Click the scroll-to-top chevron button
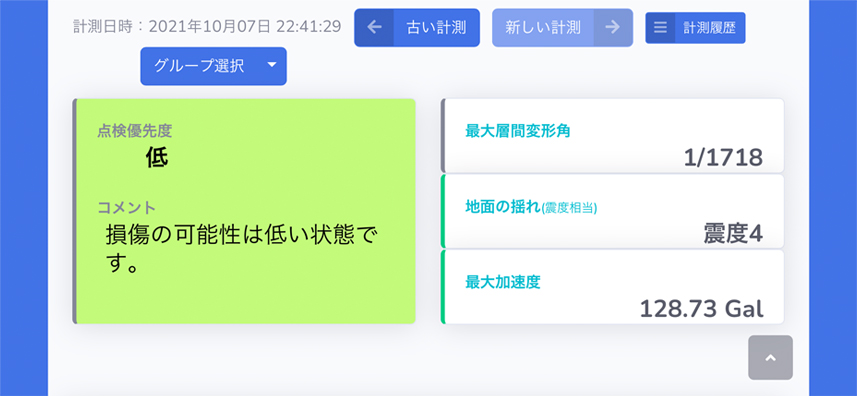 770,357
